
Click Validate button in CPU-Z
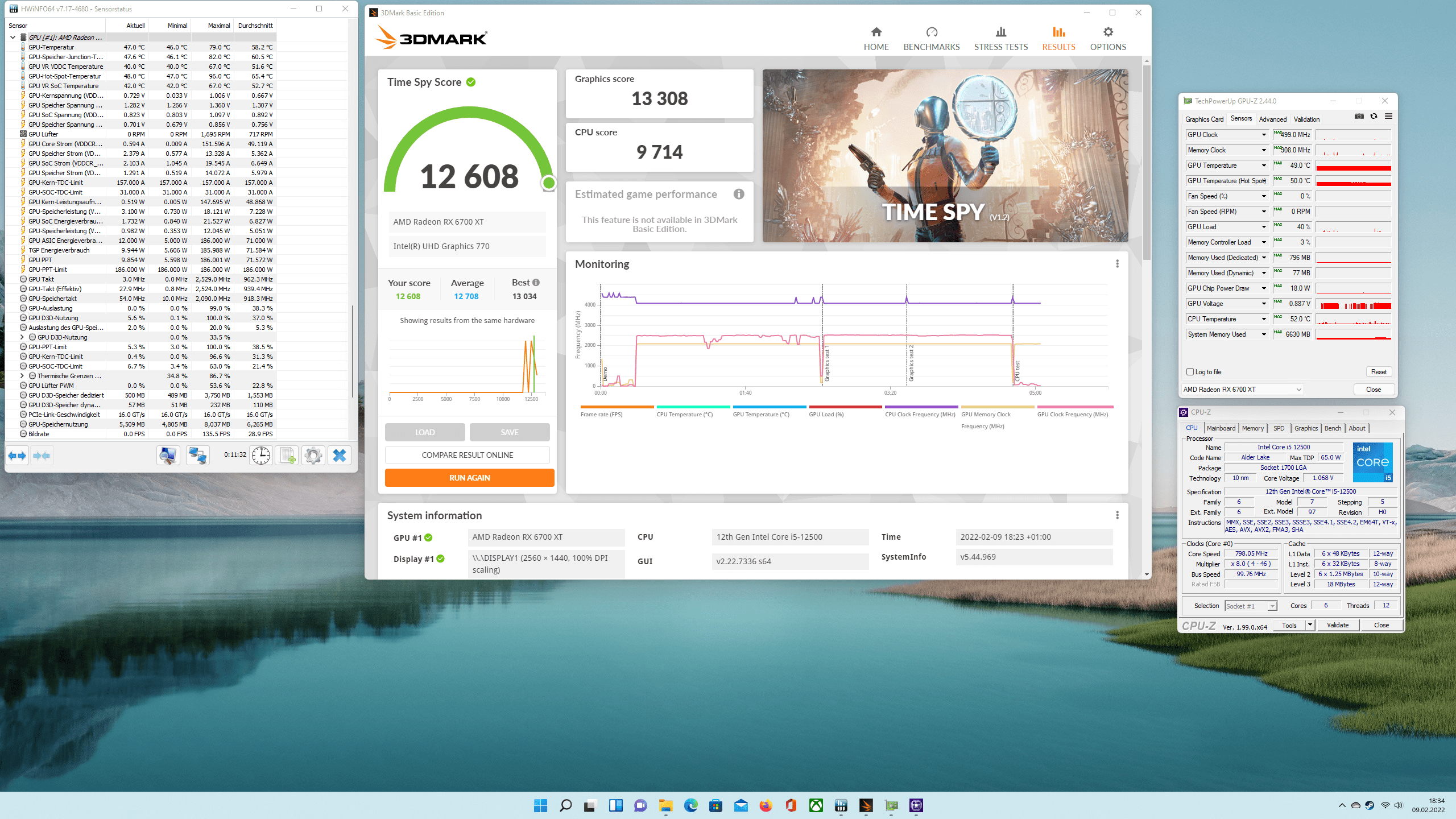[1338, 625]
